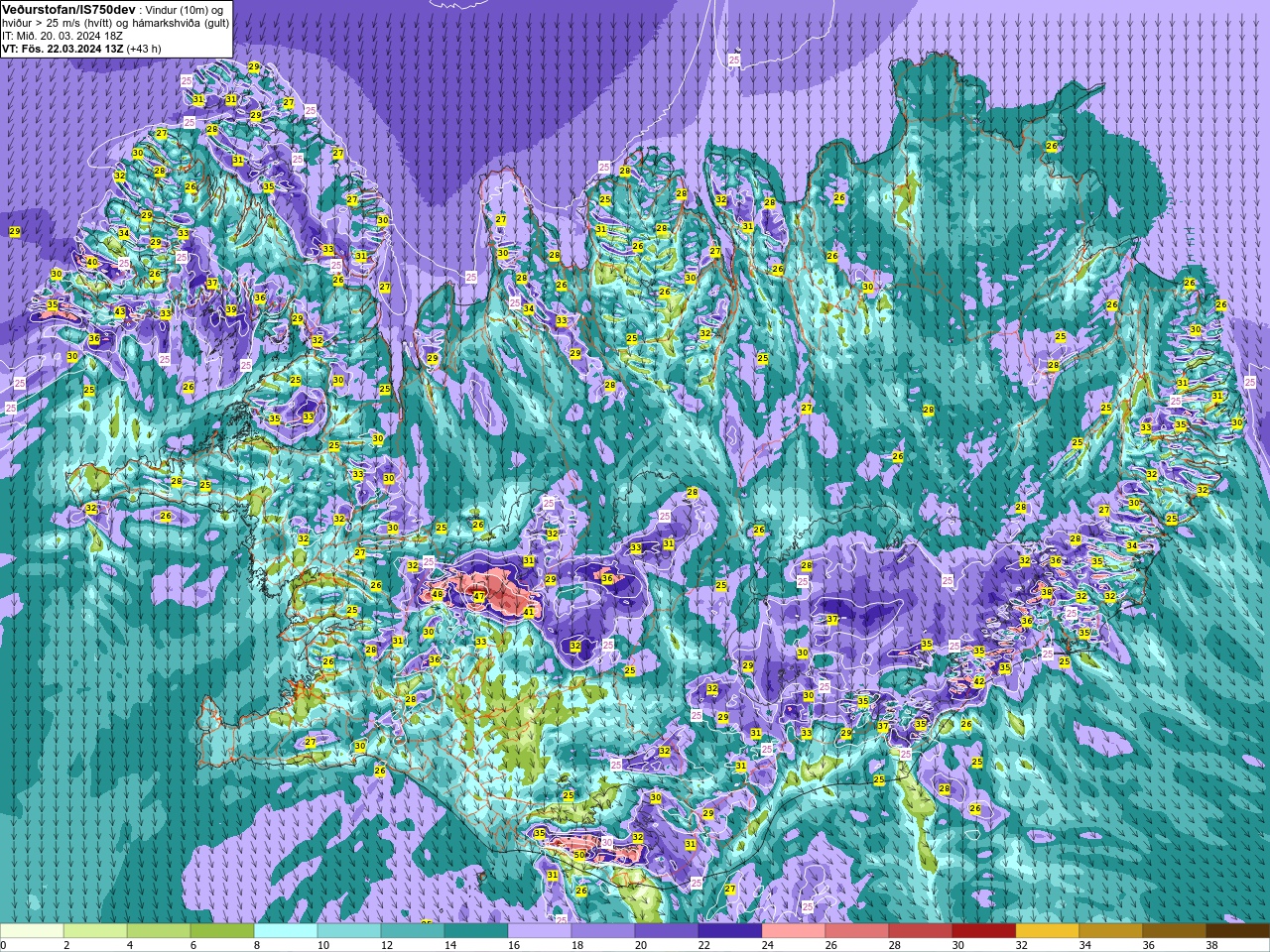
Task: Pick the 28–30 m/s red legend swatch
Action: point(921,931)
